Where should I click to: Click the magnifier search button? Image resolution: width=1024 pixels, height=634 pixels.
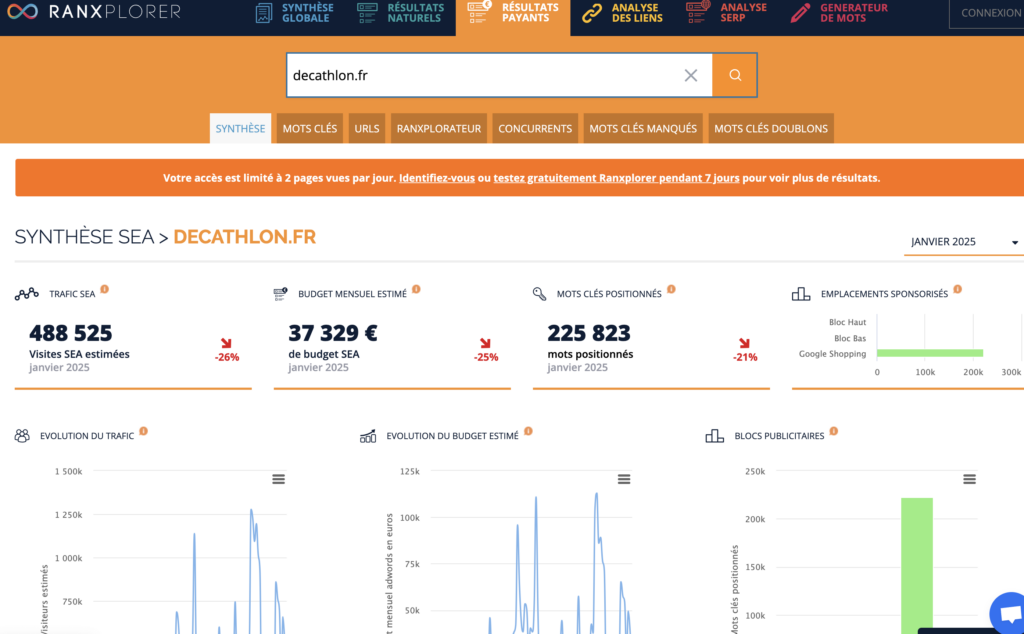735,75
